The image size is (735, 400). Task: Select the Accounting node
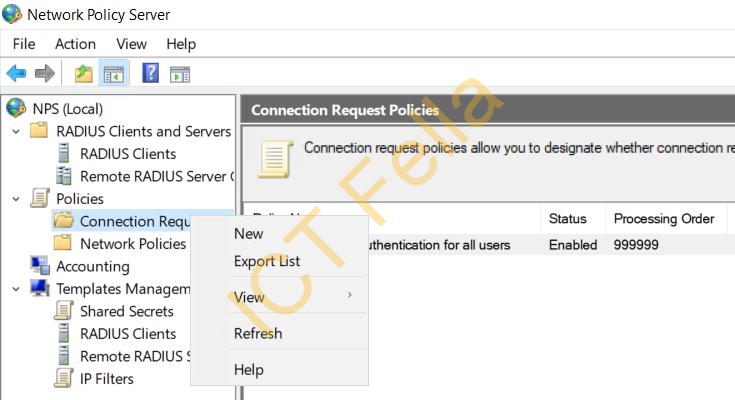pyautogui.click(x=93, y=266)
